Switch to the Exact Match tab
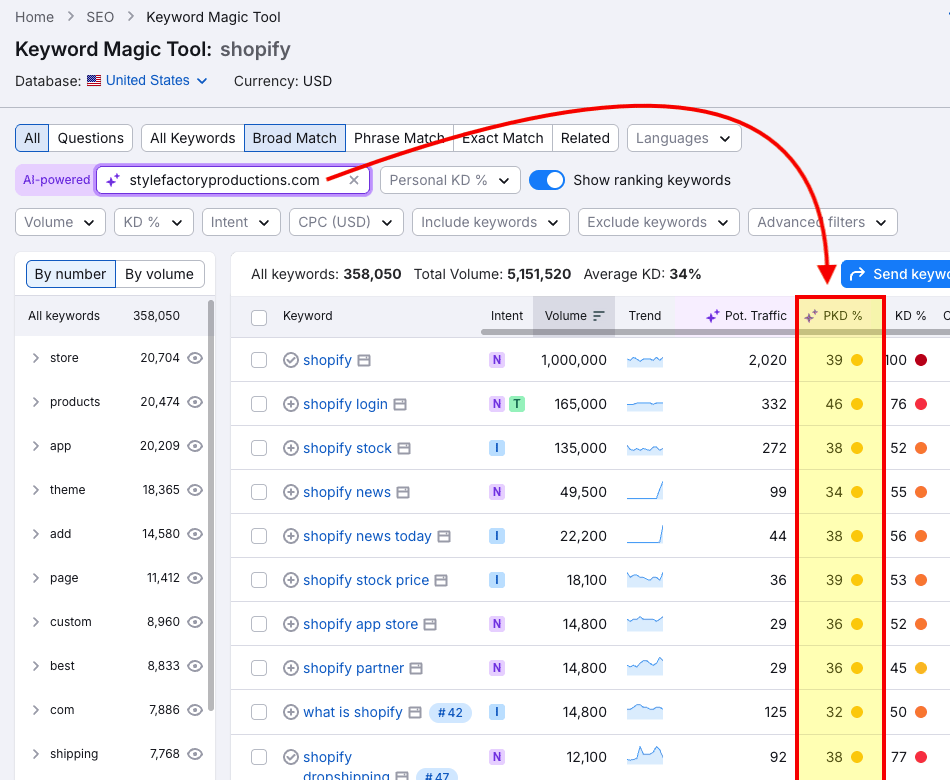Screen dimensions: 950x780 [503, 138]
